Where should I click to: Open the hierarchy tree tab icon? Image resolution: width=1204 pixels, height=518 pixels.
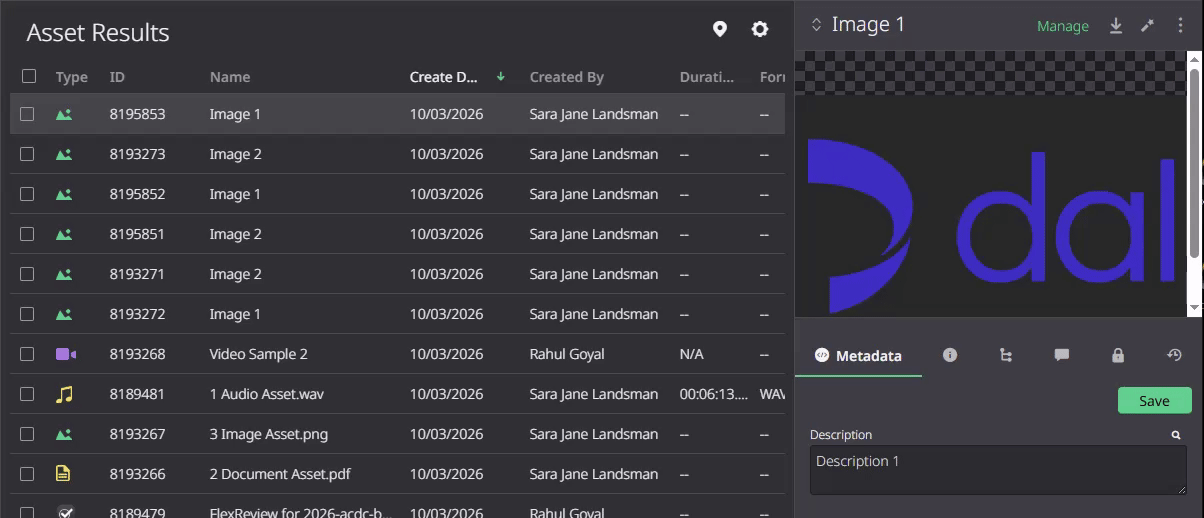[1006, 355]
